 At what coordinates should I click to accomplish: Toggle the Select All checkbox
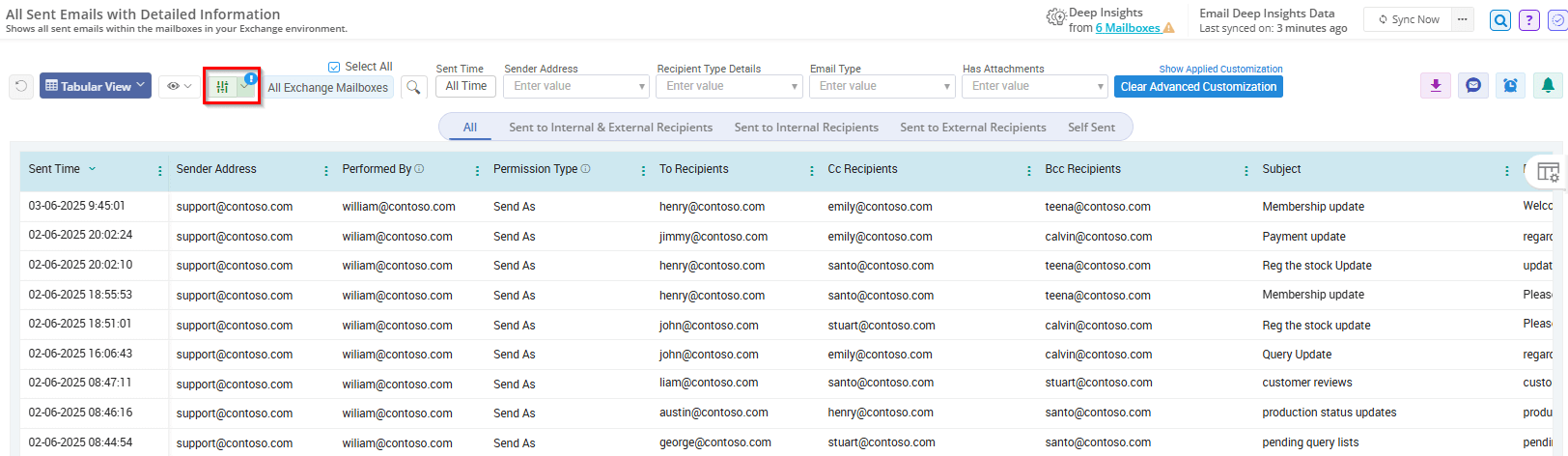point(334,67)
